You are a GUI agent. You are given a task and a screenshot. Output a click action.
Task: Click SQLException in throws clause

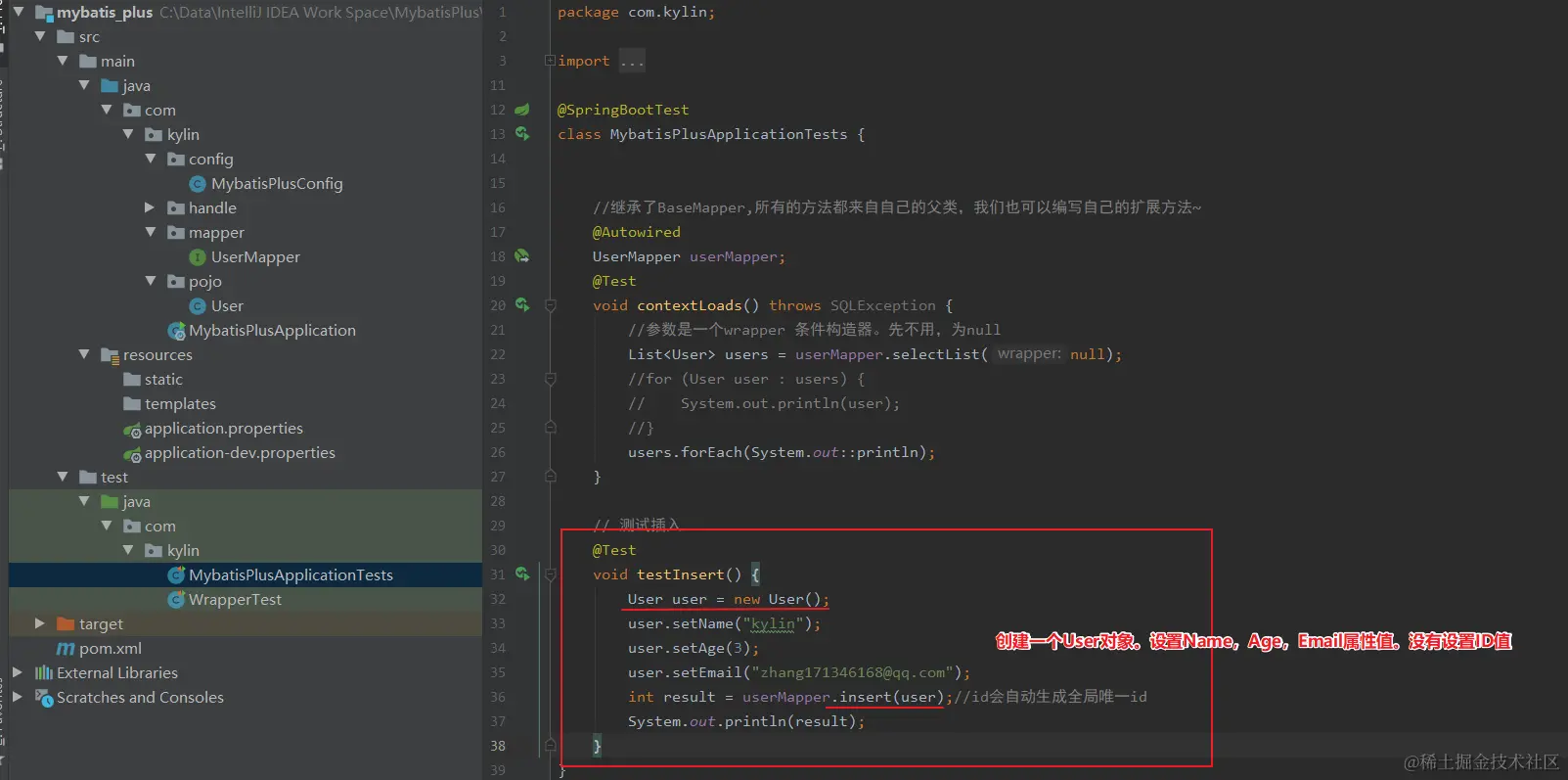[883, 305]
